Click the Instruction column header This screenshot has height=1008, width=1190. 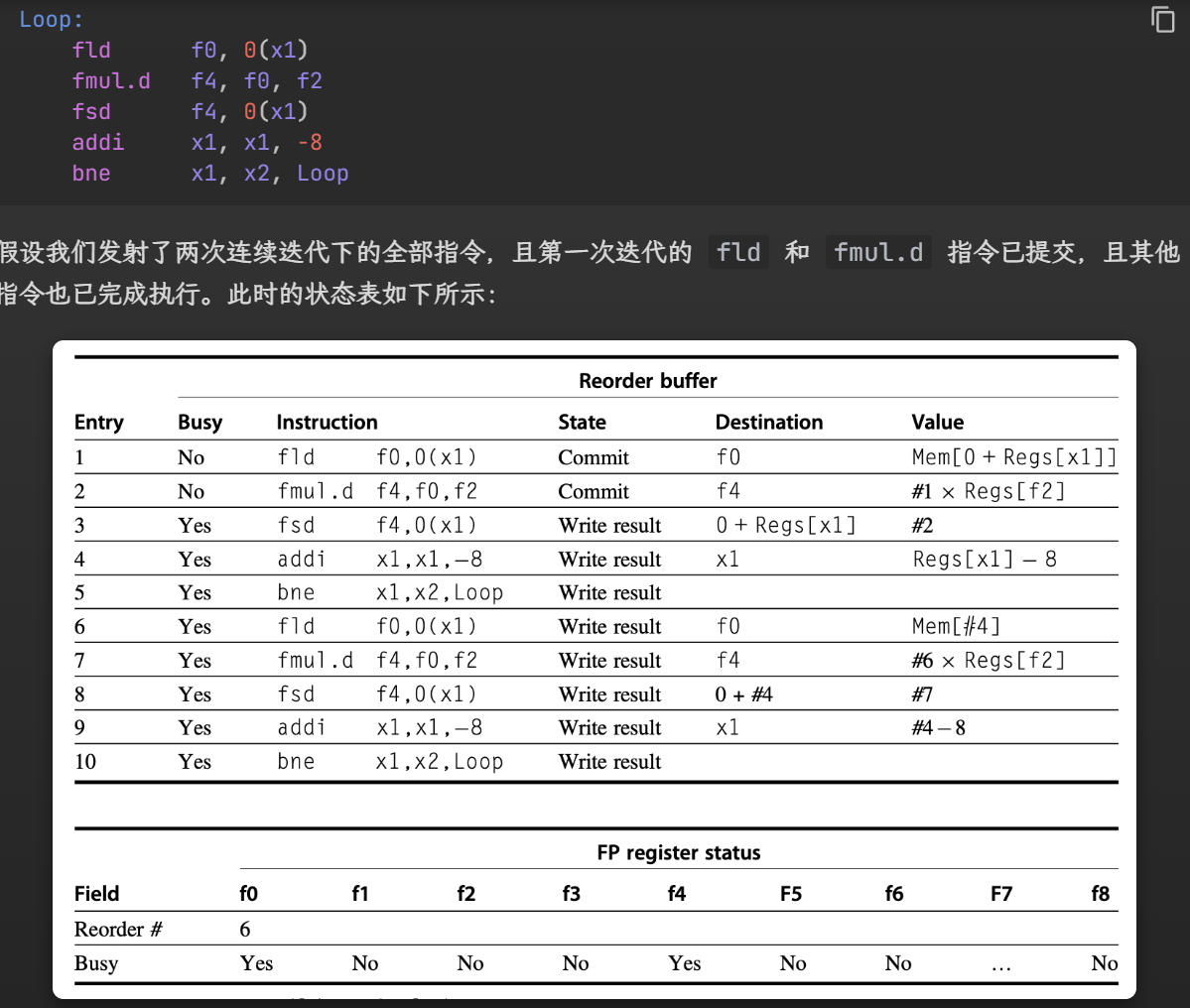click(327, 422)
